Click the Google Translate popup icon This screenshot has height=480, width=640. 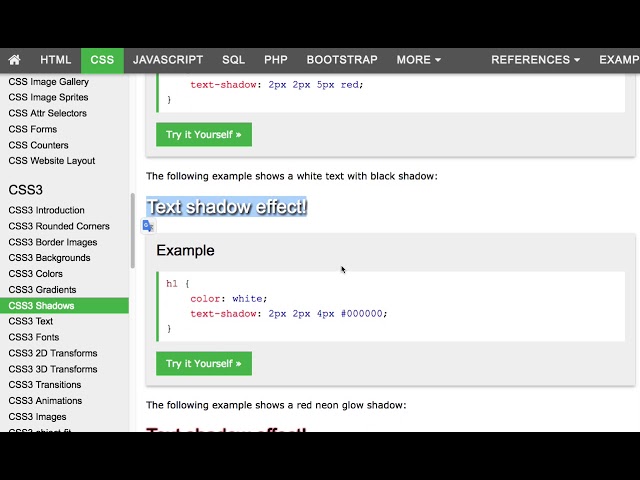(148, 226)
